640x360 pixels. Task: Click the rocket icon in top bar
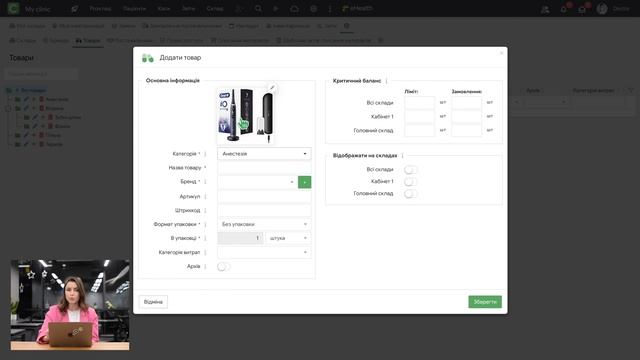pos(74,9)
